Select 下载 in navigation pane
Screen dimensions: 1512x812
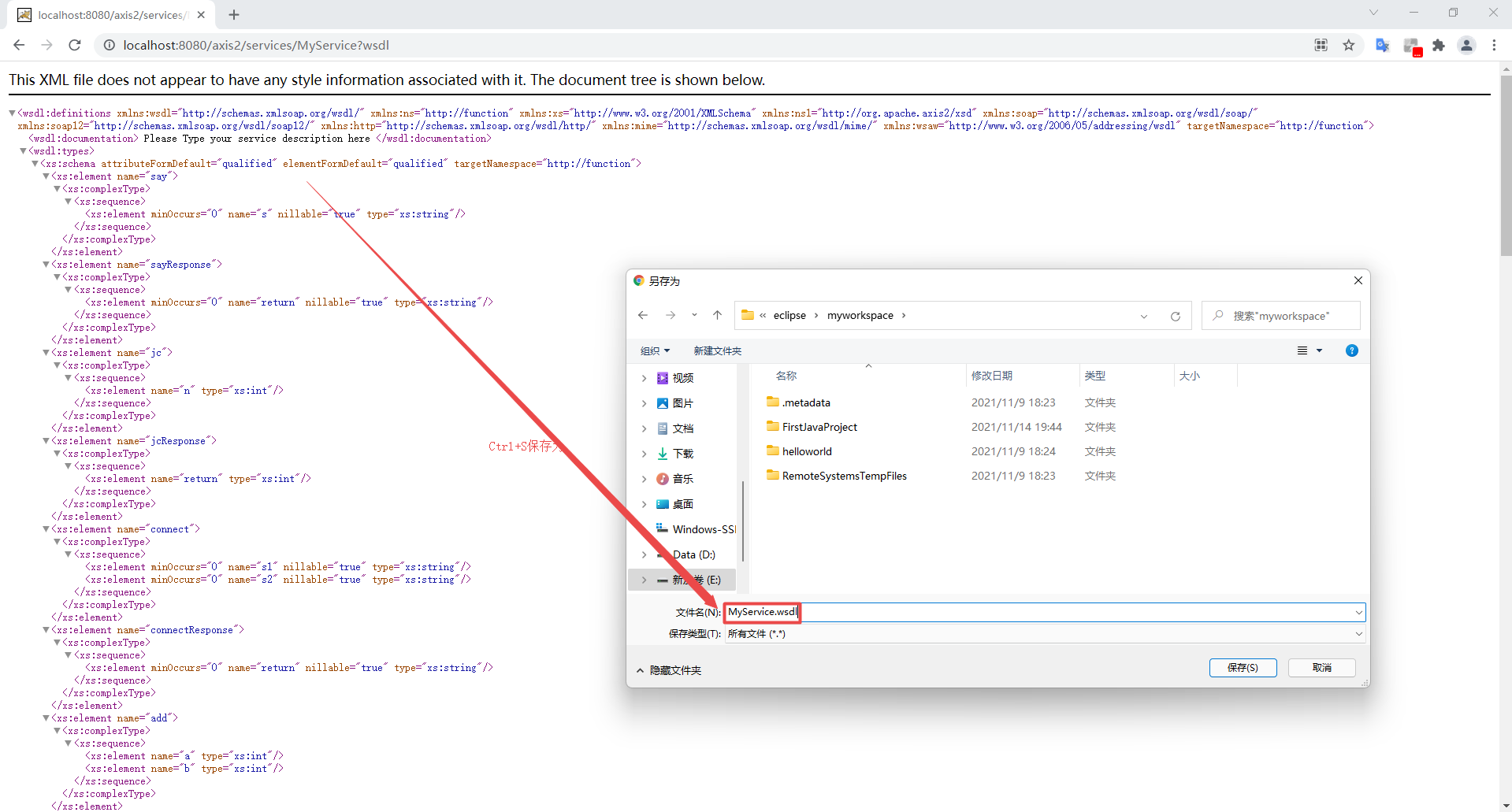[682, 454]
